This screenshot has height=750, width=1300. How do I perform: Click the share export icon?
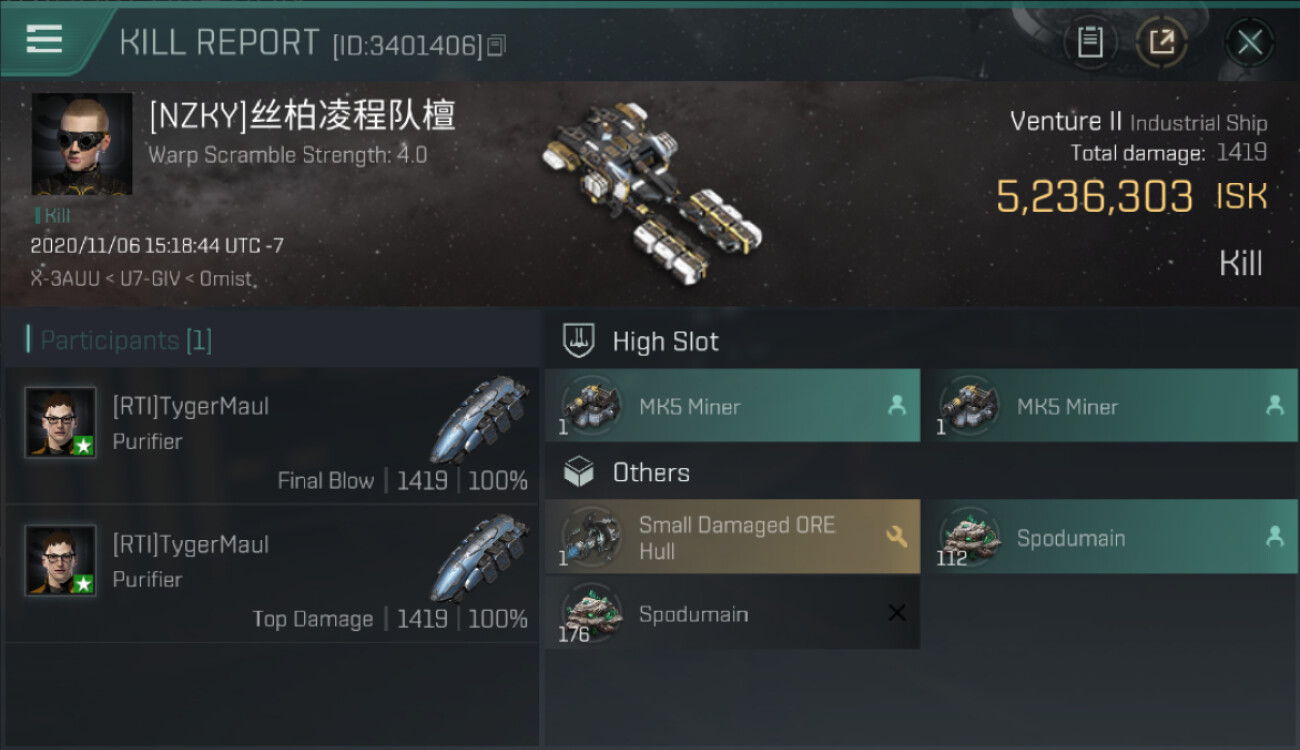coord(1162,42)
